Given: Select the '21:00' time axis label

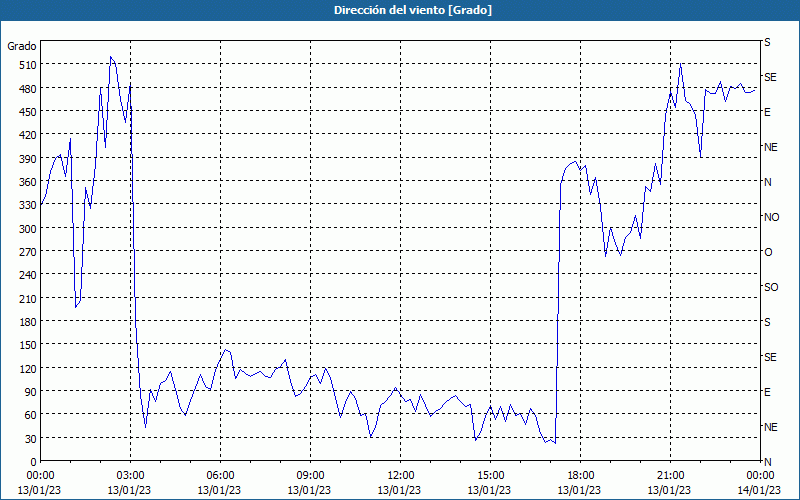Looking at the screenshot, I should [670, 476].
